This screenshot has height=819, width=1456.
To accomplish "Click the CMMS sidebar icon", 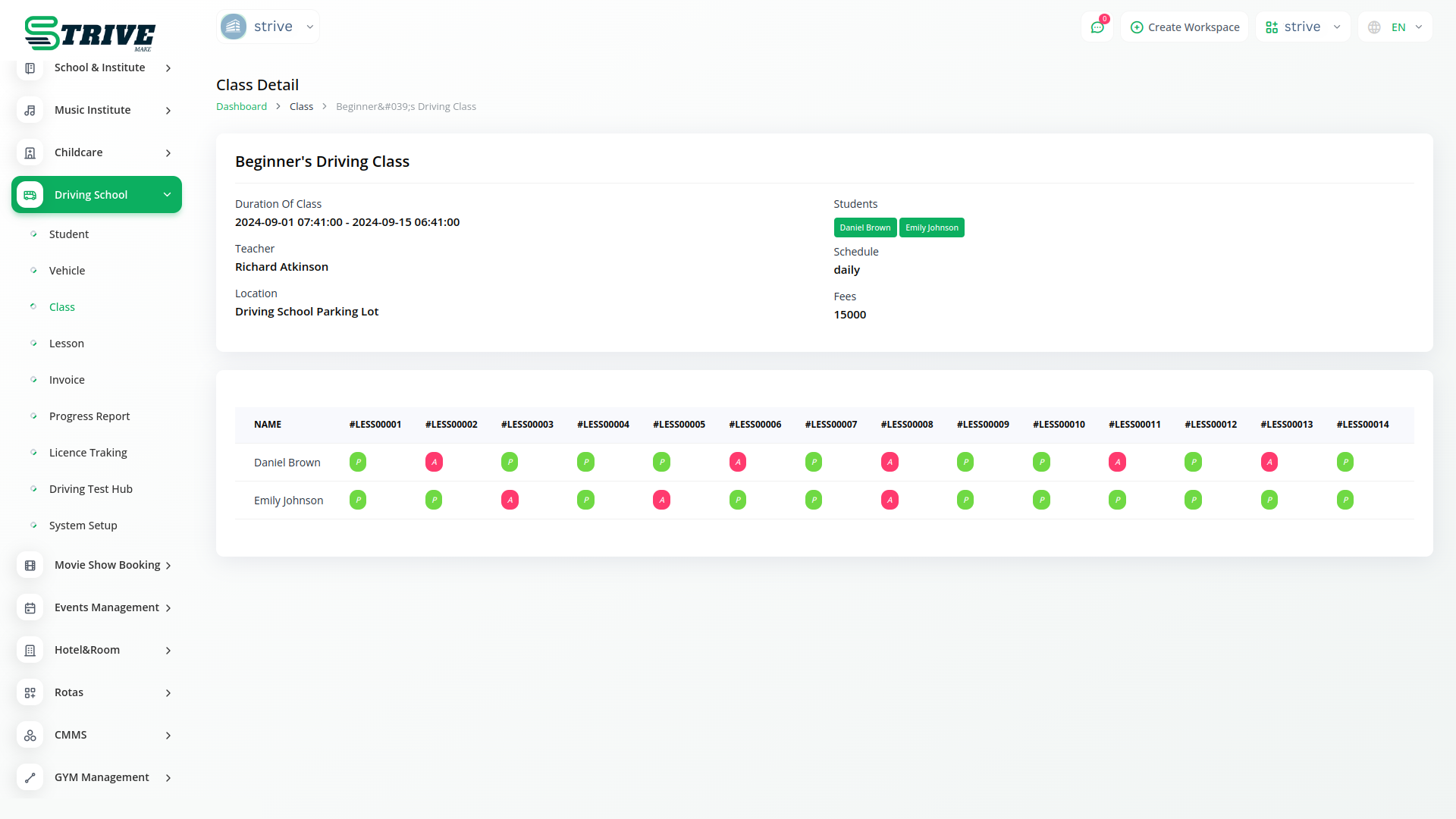I will (x=30, y=735).
